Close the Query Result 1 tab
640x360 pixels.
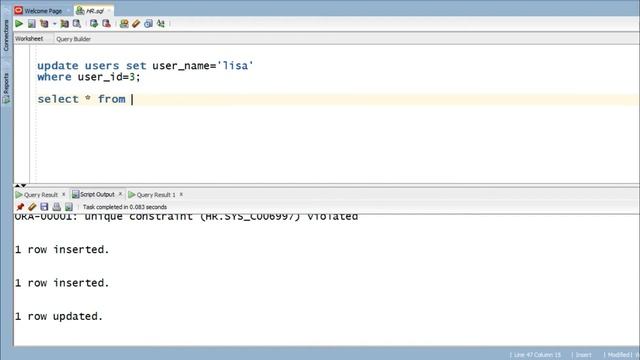coord(181,194)
